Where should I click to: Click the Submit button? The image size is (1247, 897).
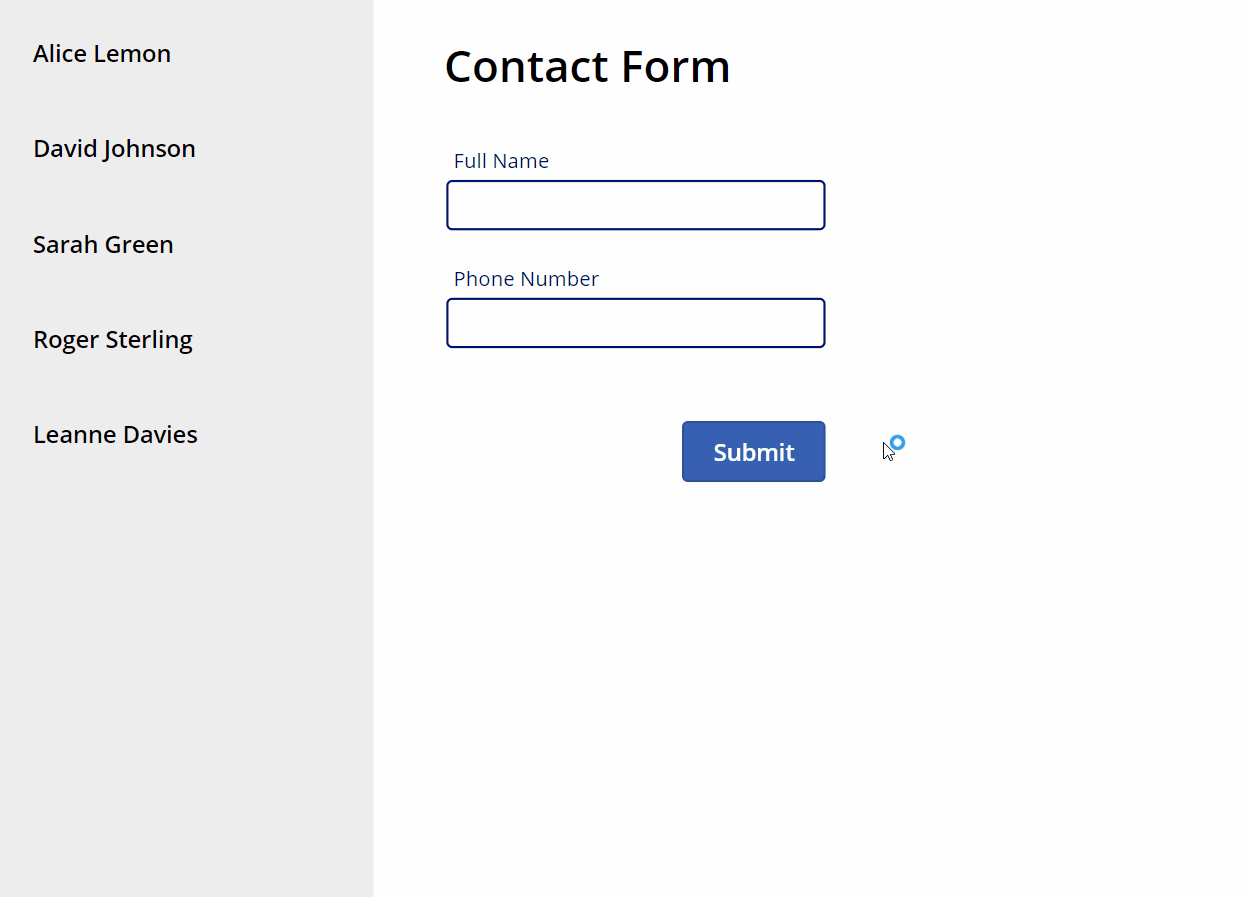tap(753, 451)
